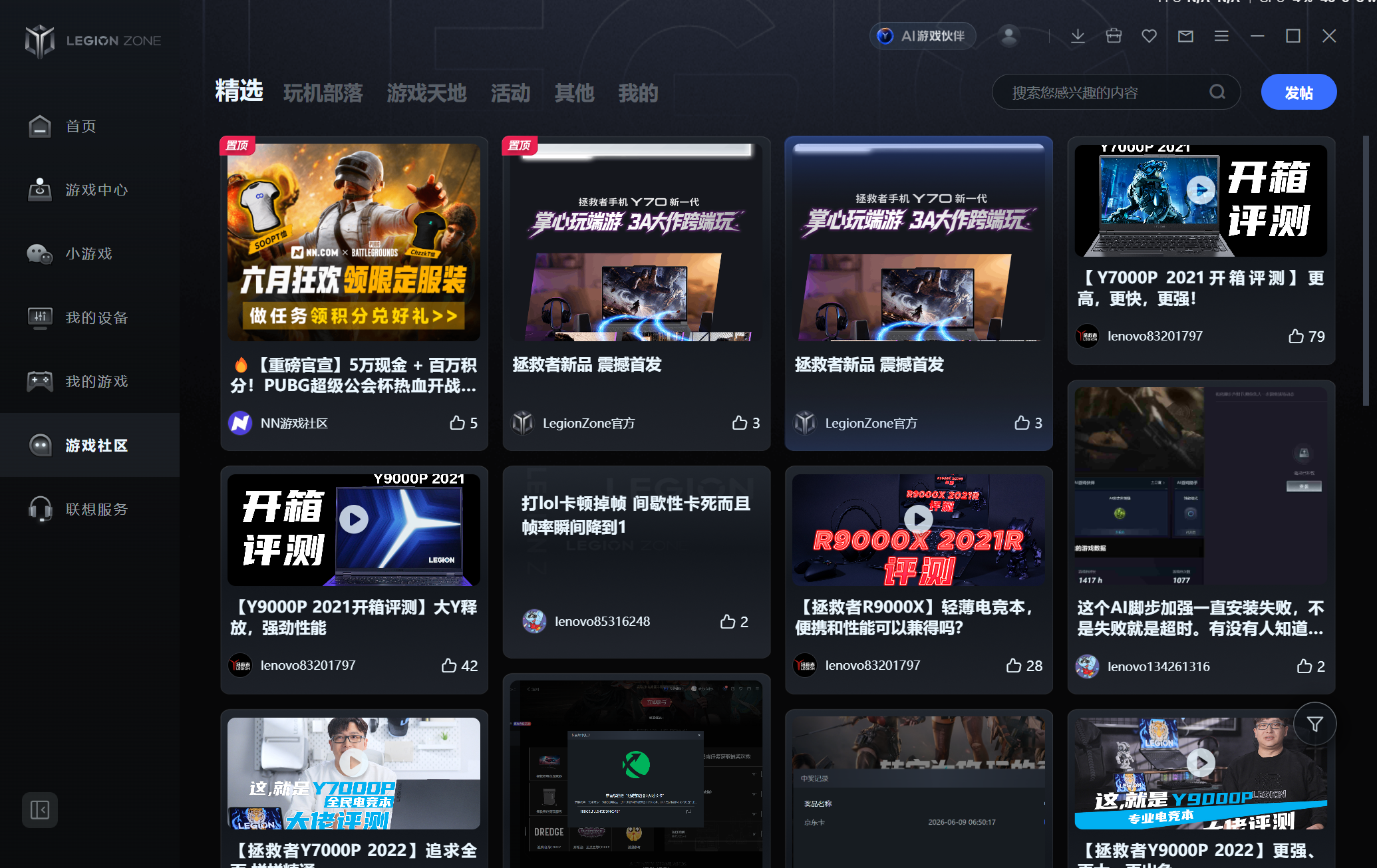Viewport: 1377px width, 868px height.
Task: Switch to the 玩机部落 tab
Action: tap(323, 92)
